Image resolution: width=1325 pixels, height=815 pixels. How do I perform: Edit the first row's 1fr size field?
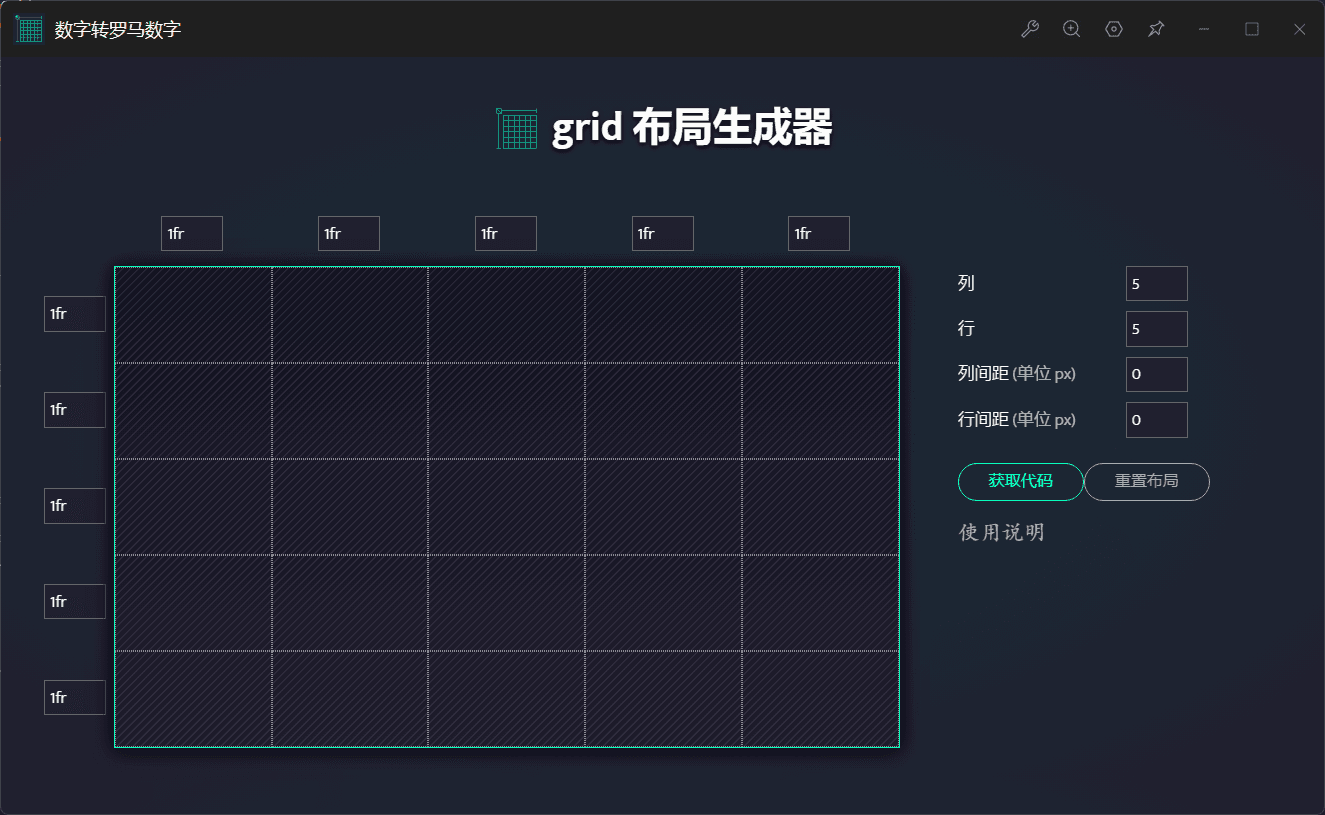coord(75,313)
